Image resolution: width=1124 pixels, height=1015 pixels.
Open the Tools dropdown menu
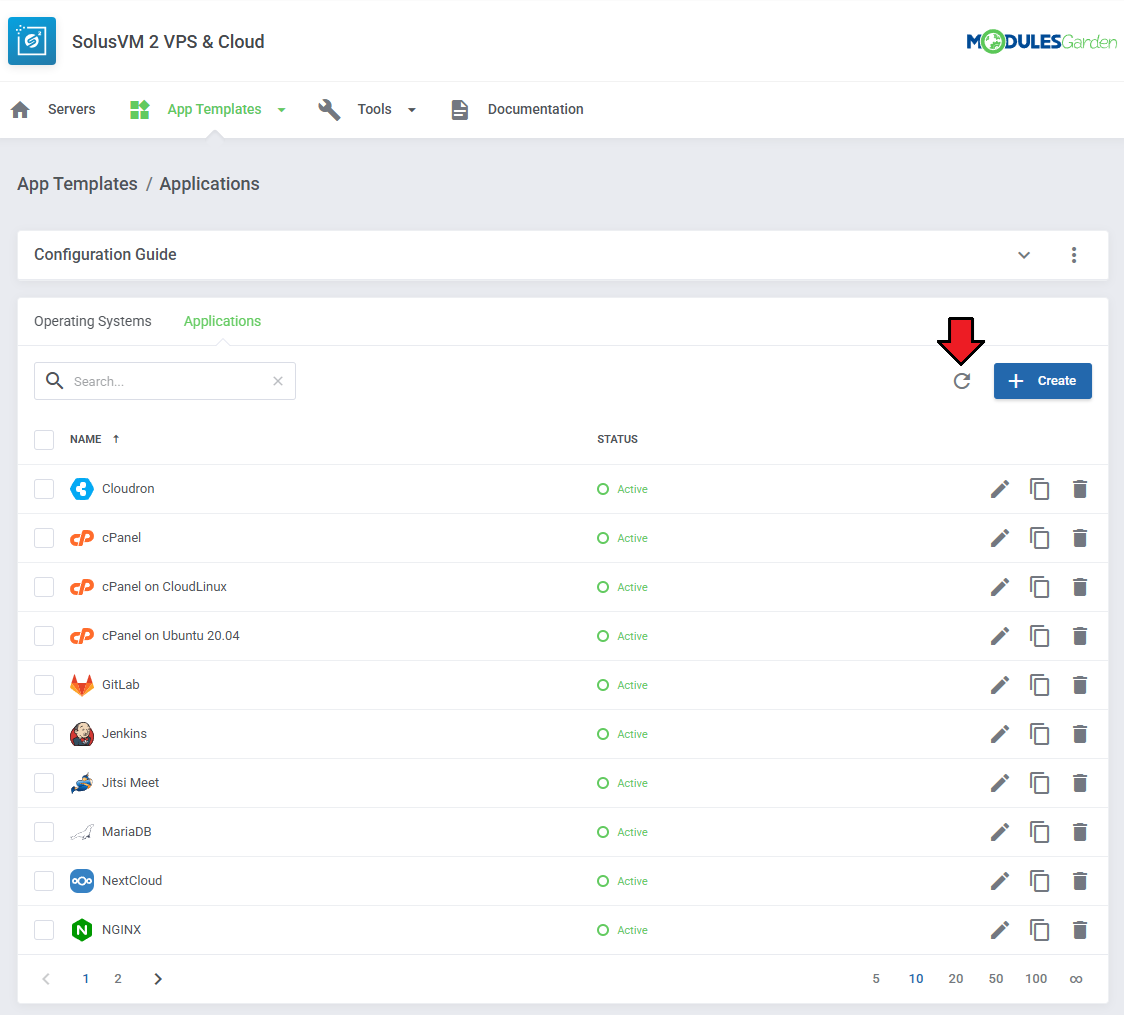click(367, 109)
